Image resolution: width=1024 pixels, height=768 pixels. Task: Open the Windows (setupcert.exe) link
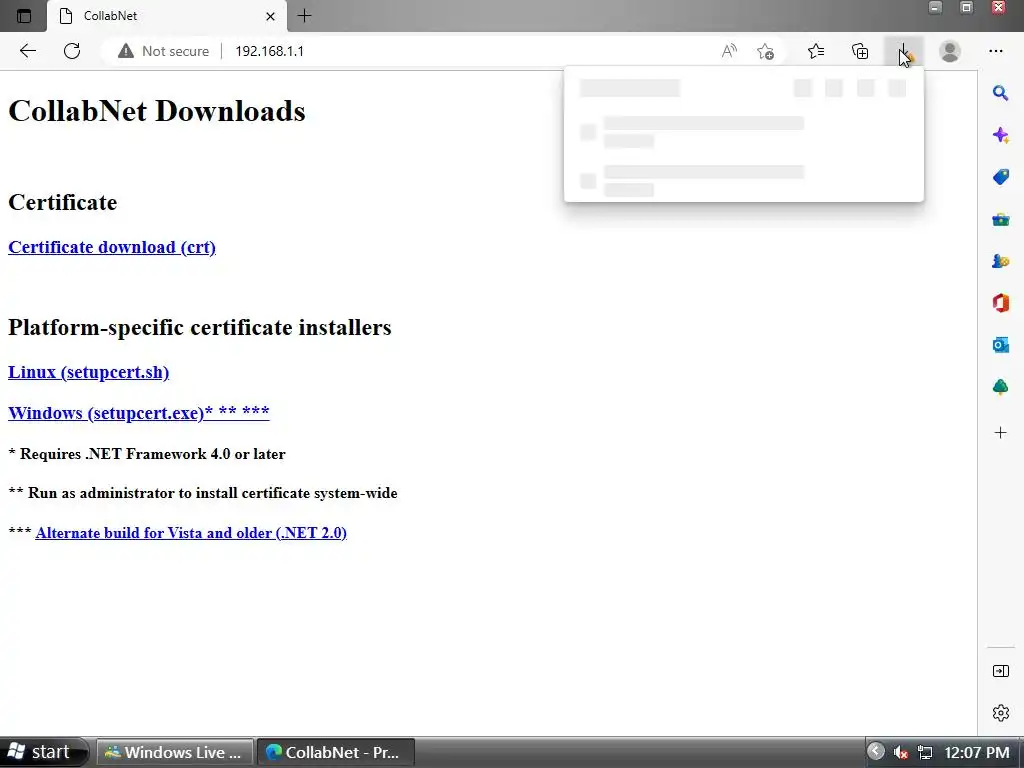138,413
